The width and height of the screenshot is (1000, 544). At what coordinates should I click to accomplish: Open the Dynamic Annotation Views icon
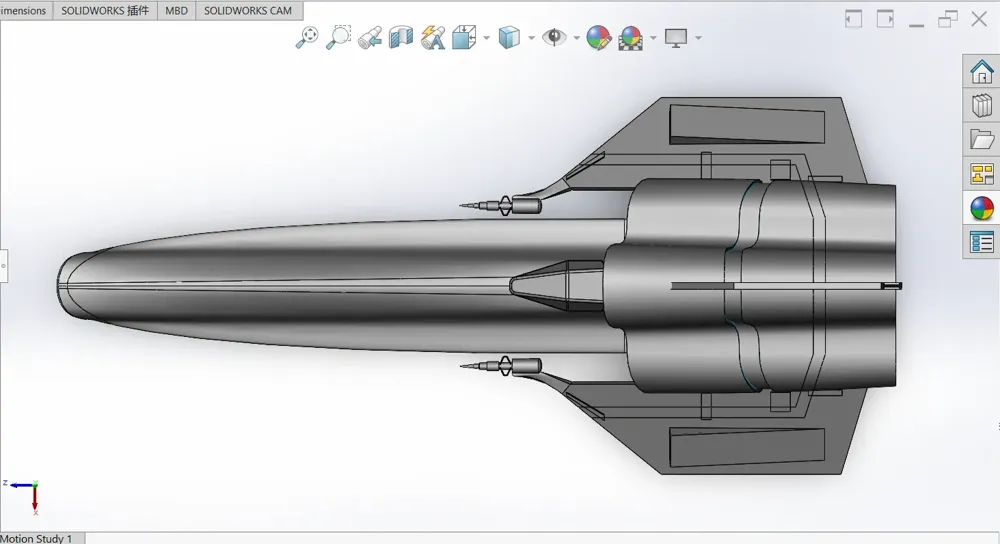click(432, 38)
